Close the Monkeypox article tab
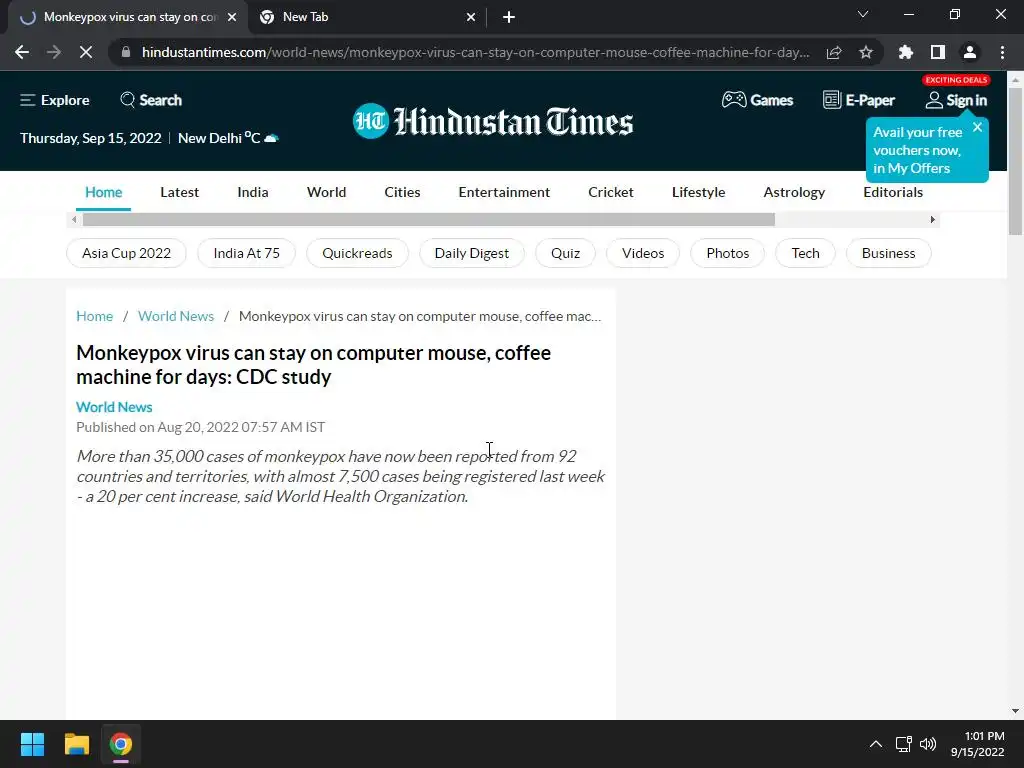This screenshot has width=1024, height=768. 232,17
